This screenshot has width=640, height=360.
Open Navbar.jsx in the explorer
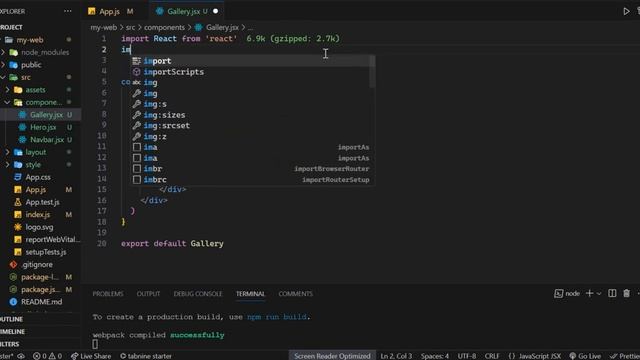pos(46,140)
